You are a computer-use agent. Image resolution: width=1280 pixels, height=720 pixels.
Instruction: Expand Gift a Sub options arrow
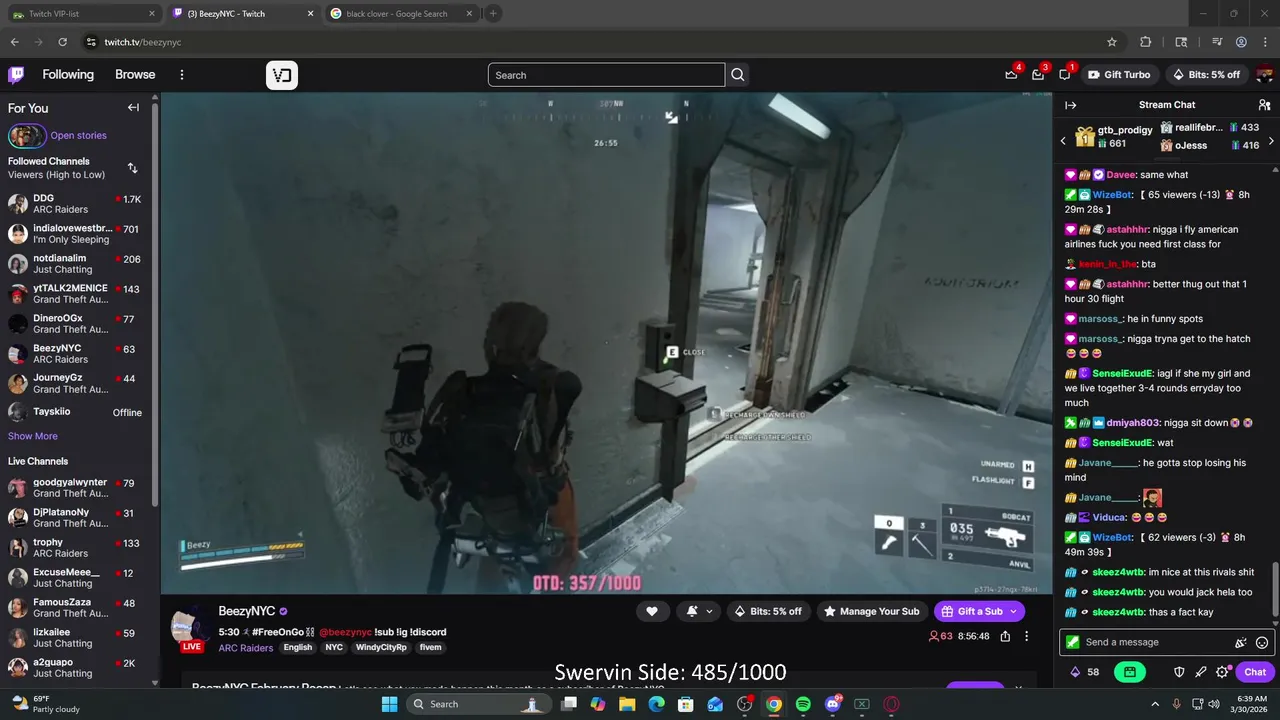point(1013,611)
